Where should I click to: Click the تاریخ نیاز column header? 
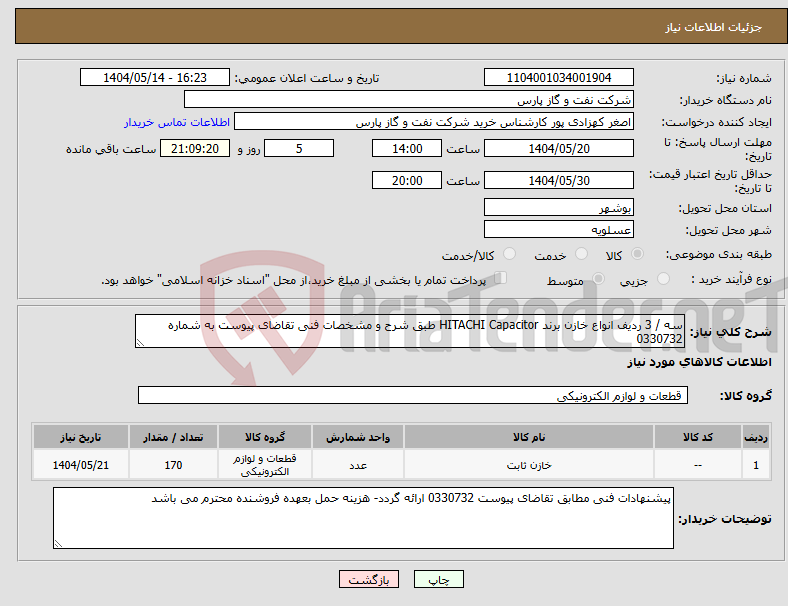tap(81, 437)
